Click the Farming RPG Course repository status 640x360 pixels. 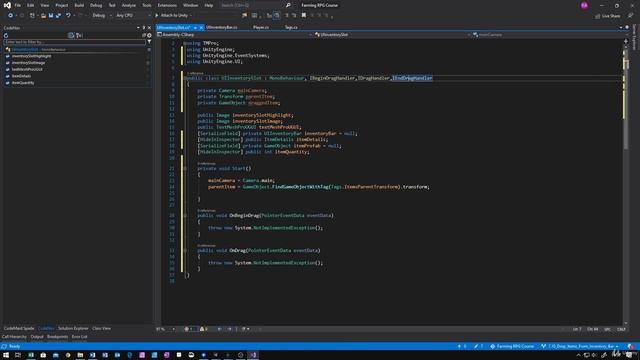pyautogui.click(x=512, y=347)
